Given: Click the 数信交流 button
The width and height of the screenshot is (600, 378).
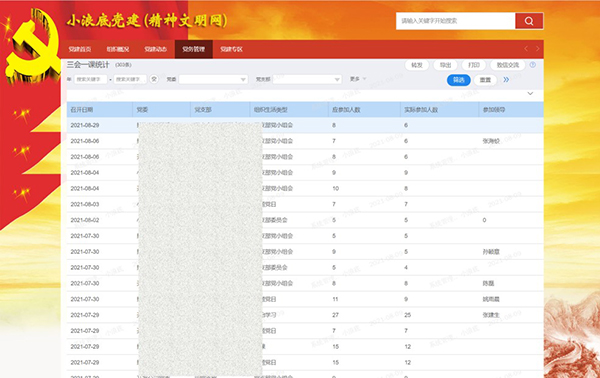Looking at the screenshot, I should (508, 65).
